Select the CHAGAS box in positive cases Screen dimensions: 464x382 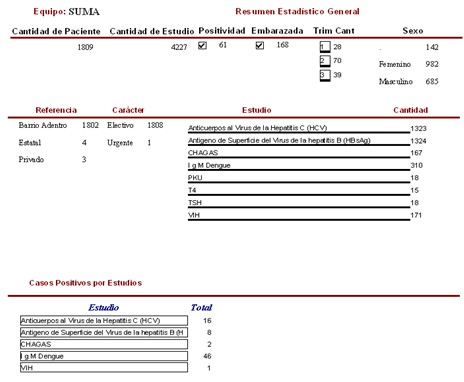click(x=104, y=344)
